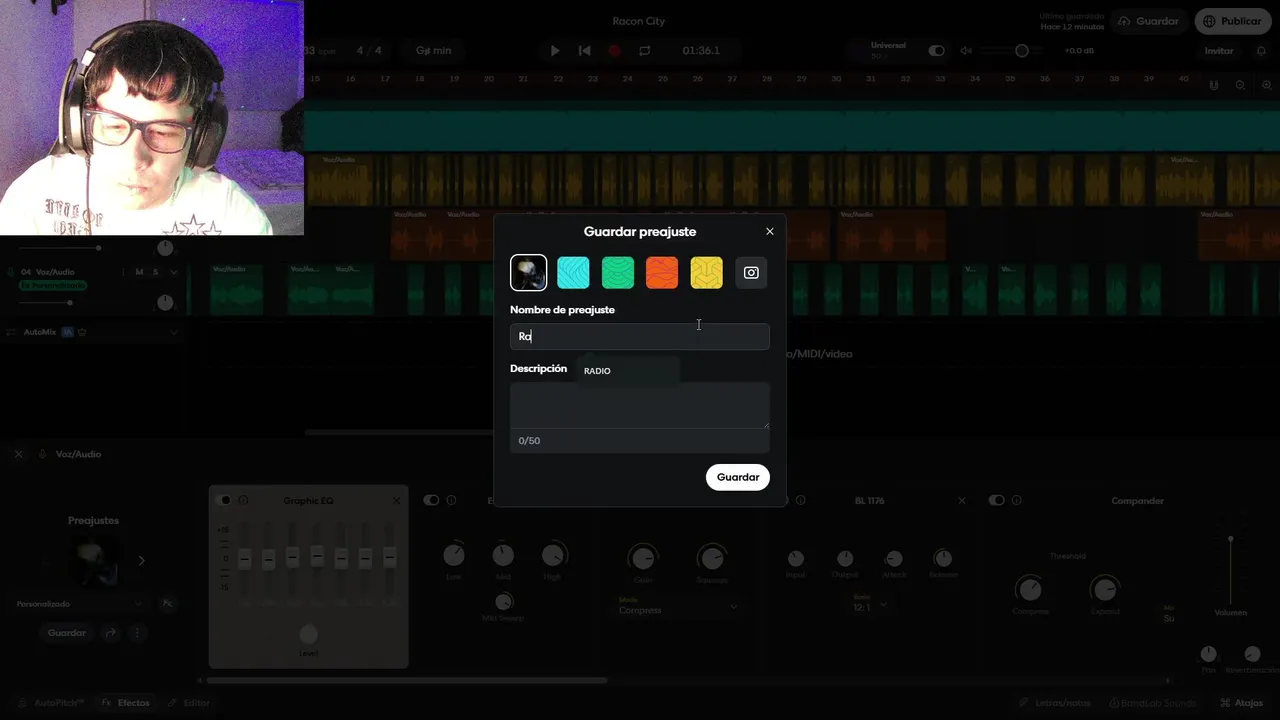Switch to the AutoPitch tab
The image size is (1280, 720).
pyautogui.click(x=51, y=703)
